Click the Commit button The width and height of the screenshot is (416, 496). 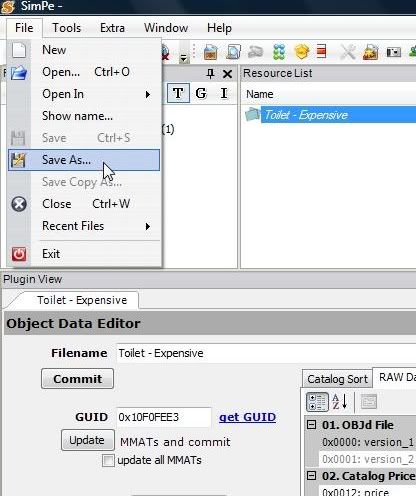pos(77,379)
